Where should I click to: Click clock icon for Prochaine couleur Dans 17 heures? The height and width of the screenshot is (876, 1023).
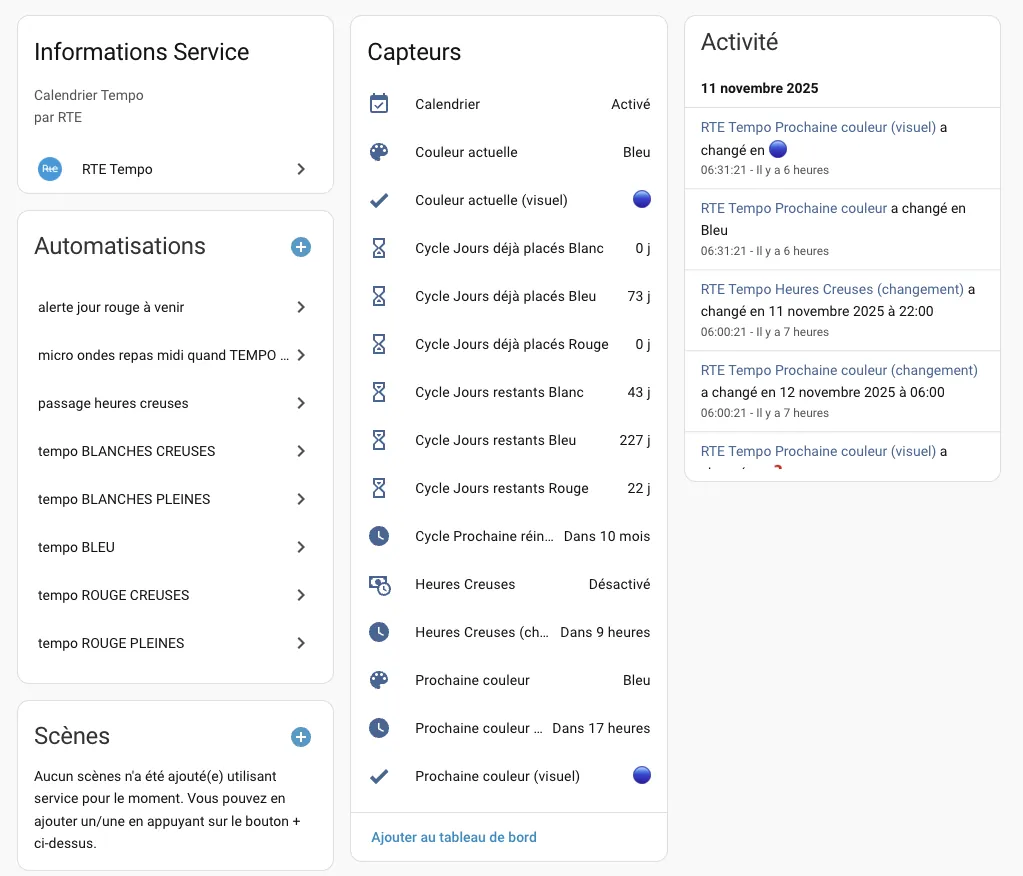click(x=379, y=728)
